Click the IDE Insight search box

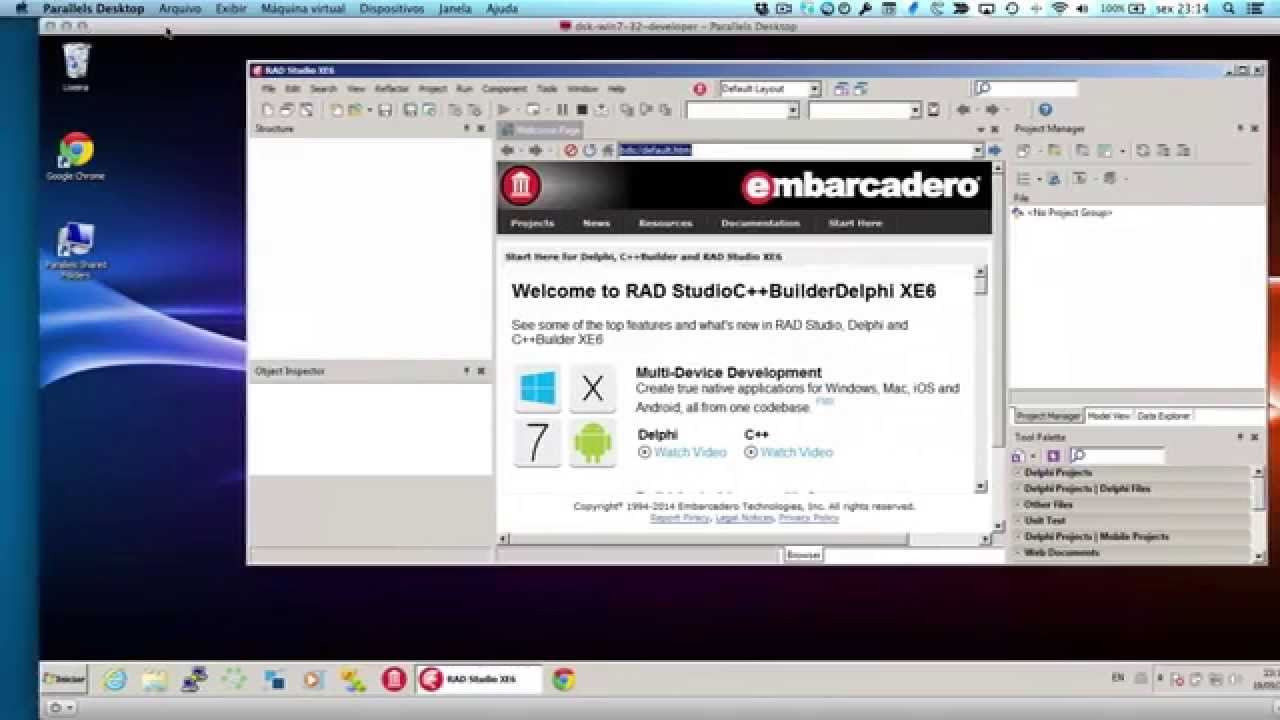pyautogui.click(x=1026, y=89)
